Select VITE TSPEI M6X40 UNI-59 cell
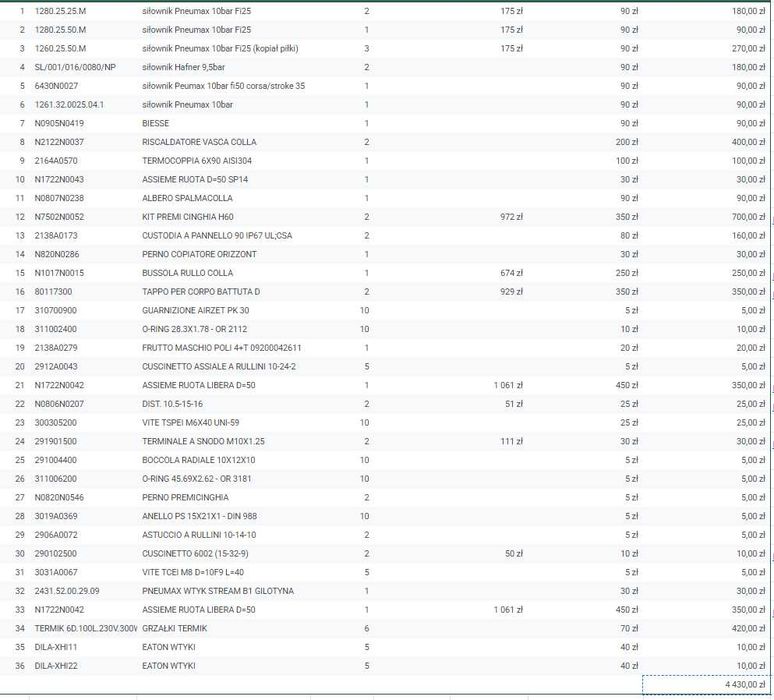The image size is (774, 700). [191, 423]
